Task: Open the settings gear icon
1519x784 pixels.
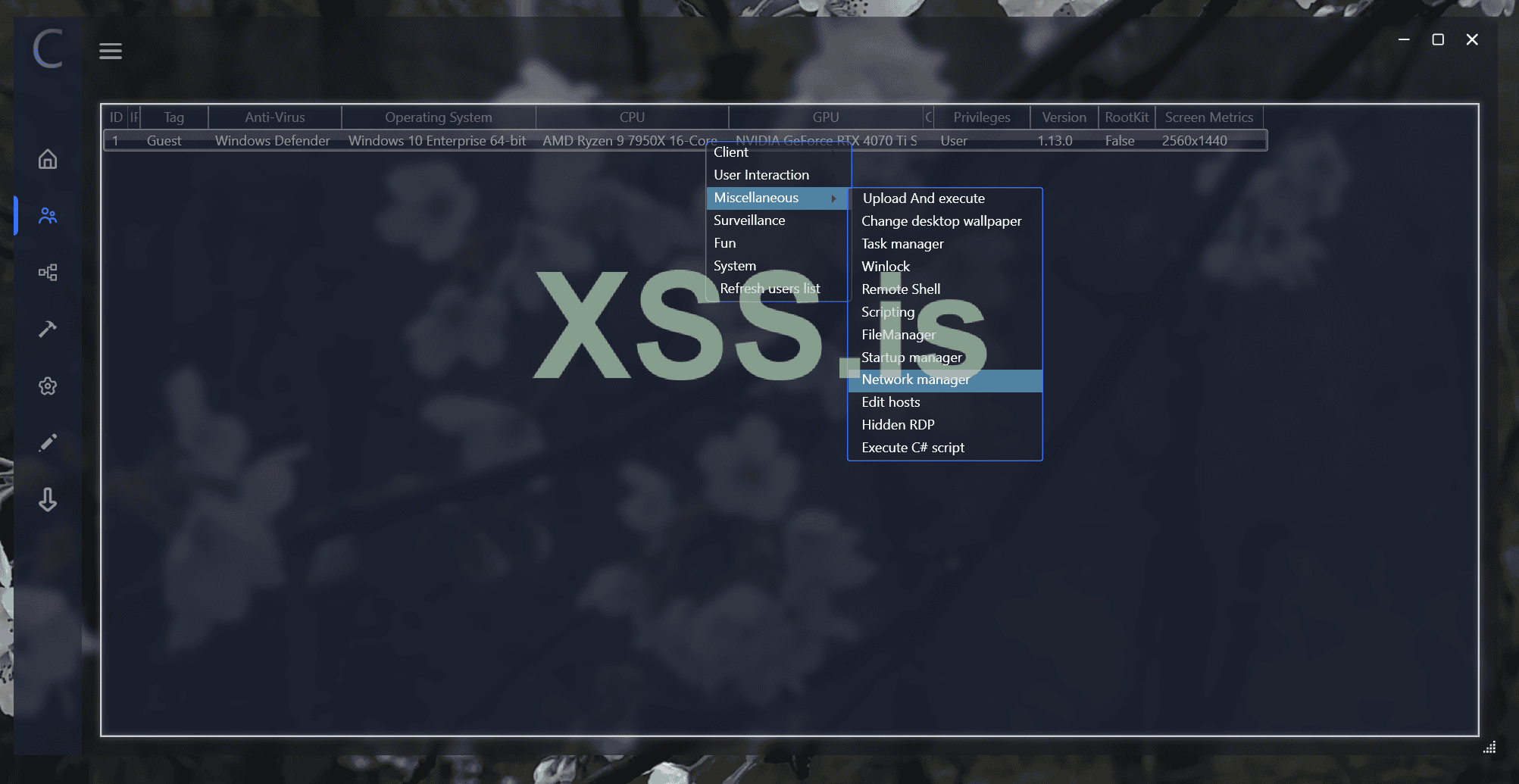Action: 48,386
